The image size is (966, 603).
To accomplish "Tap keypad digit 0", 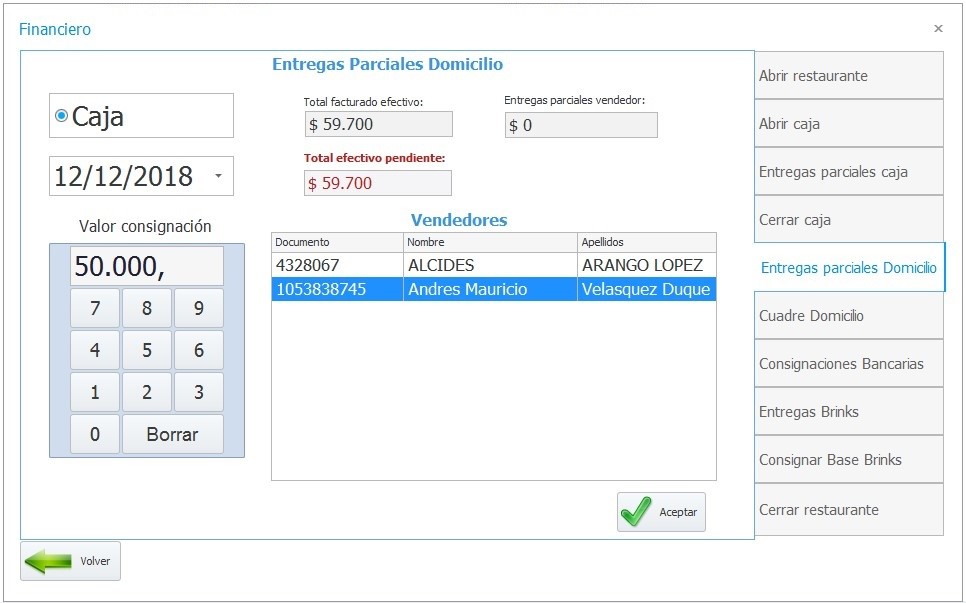I will pyautogui.click(x=95, y=434).
